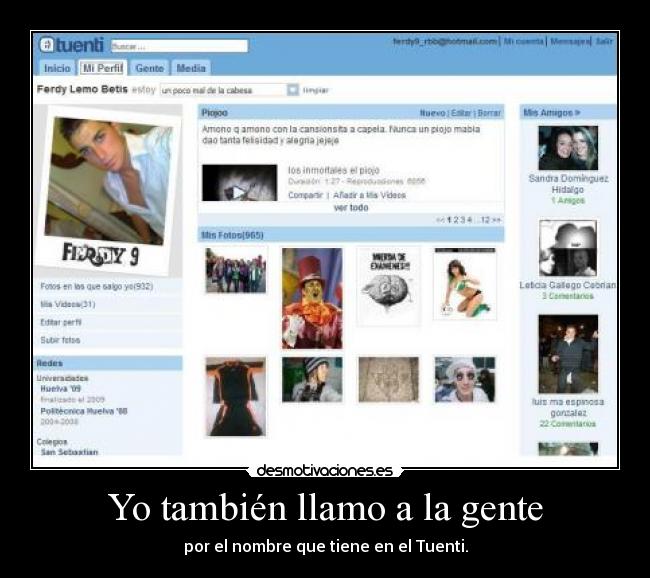Open the Ferdy 9 profile photo

point(109,190)
